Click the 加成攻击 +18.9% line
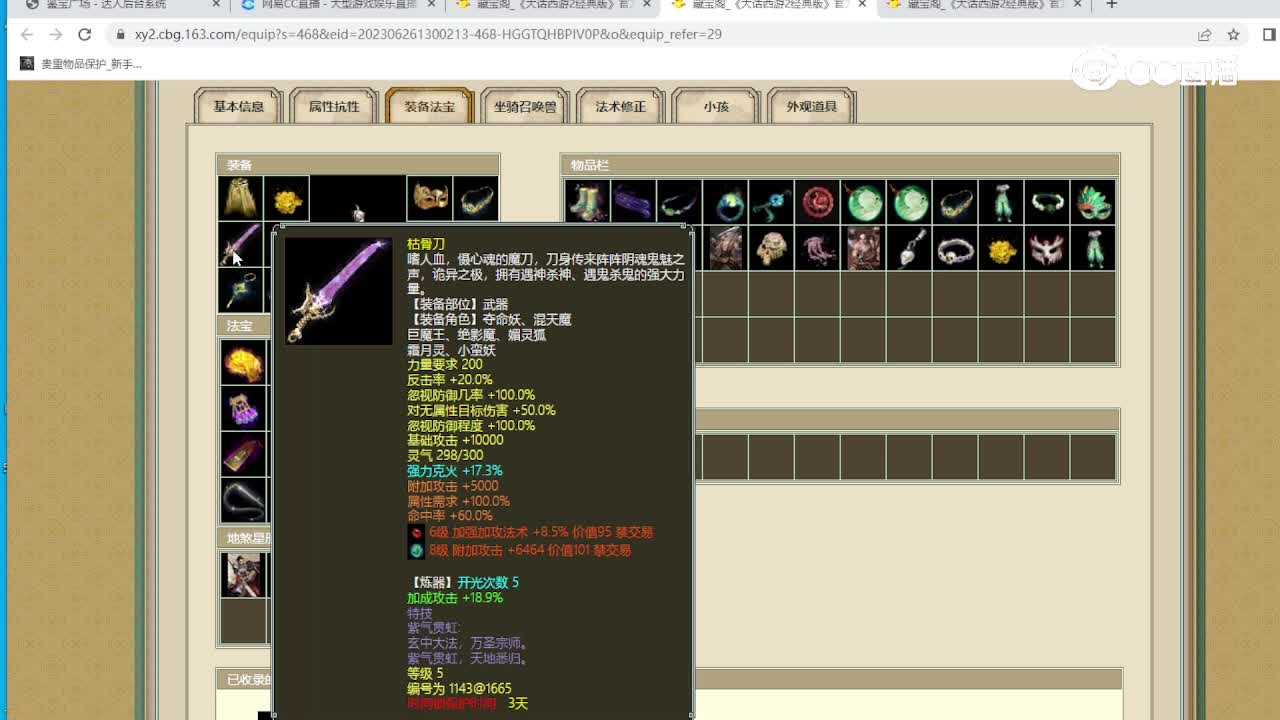Image resolution: width=1280 pixels, height=720 pixels. point(455,598)
